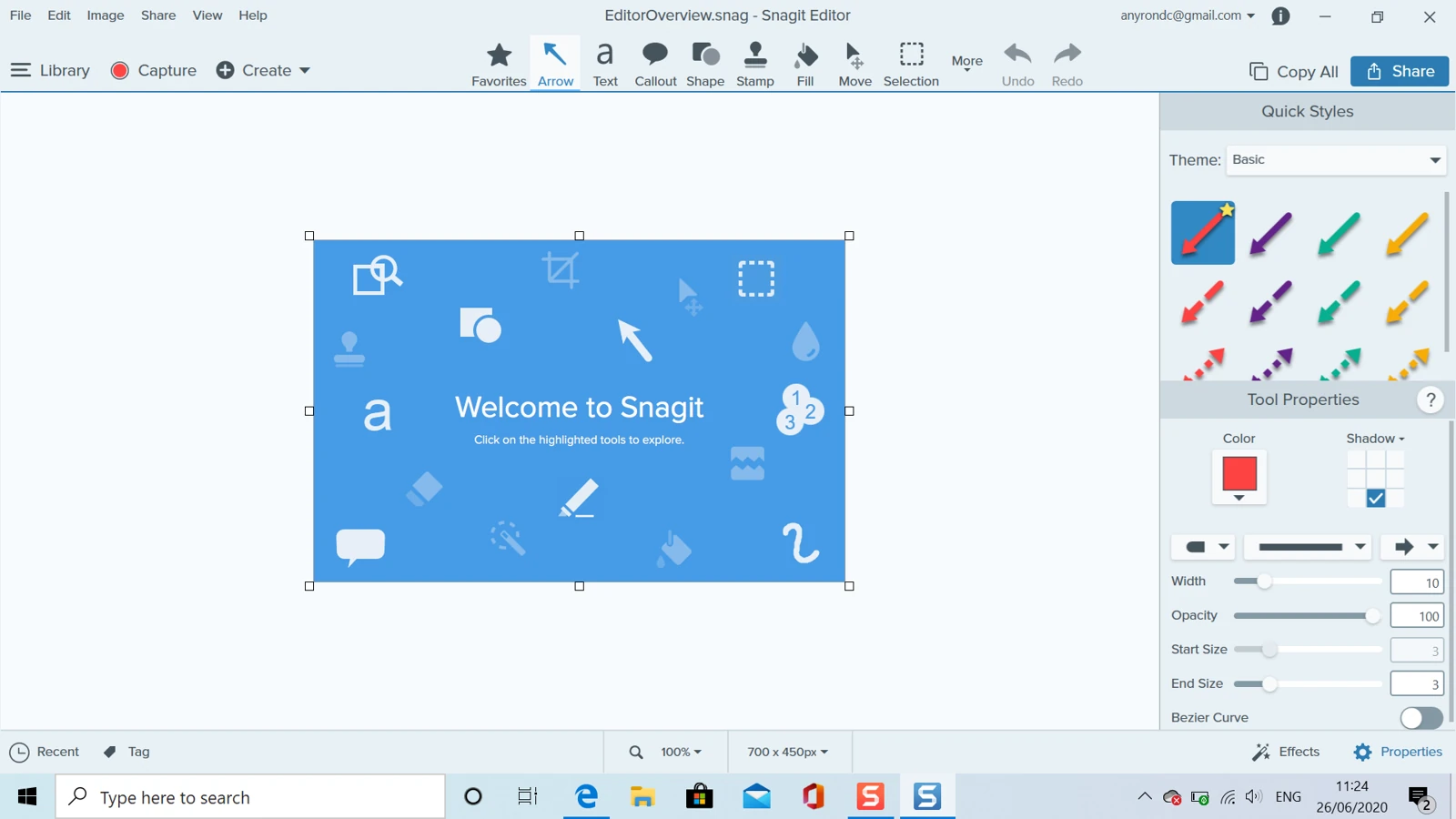Select the Shape tool
1456x819 pixels.
pos(705,65)
